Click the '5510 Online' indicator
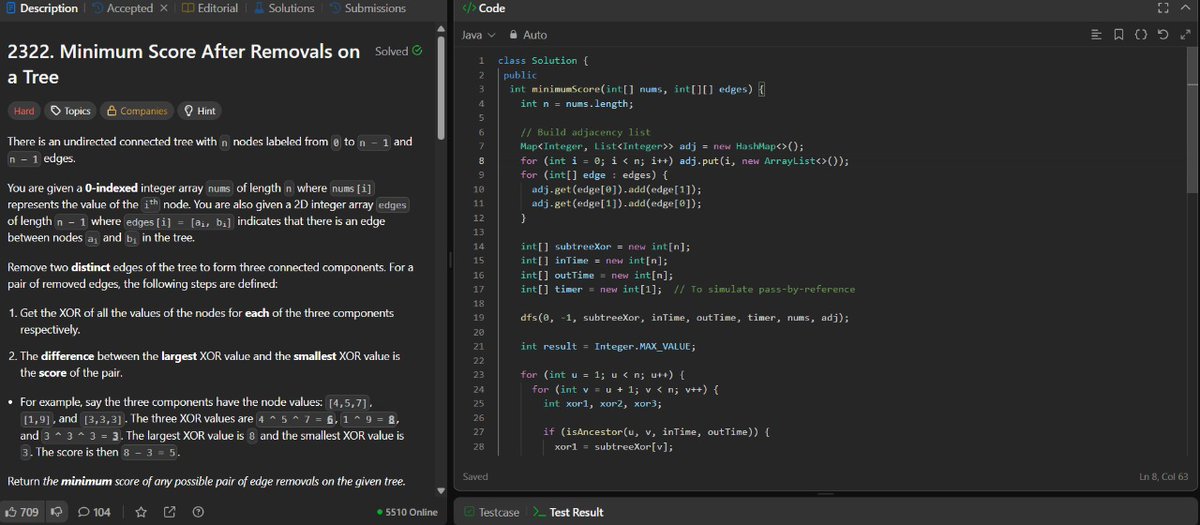This screenshot has width=1200, height=525. 408,512
